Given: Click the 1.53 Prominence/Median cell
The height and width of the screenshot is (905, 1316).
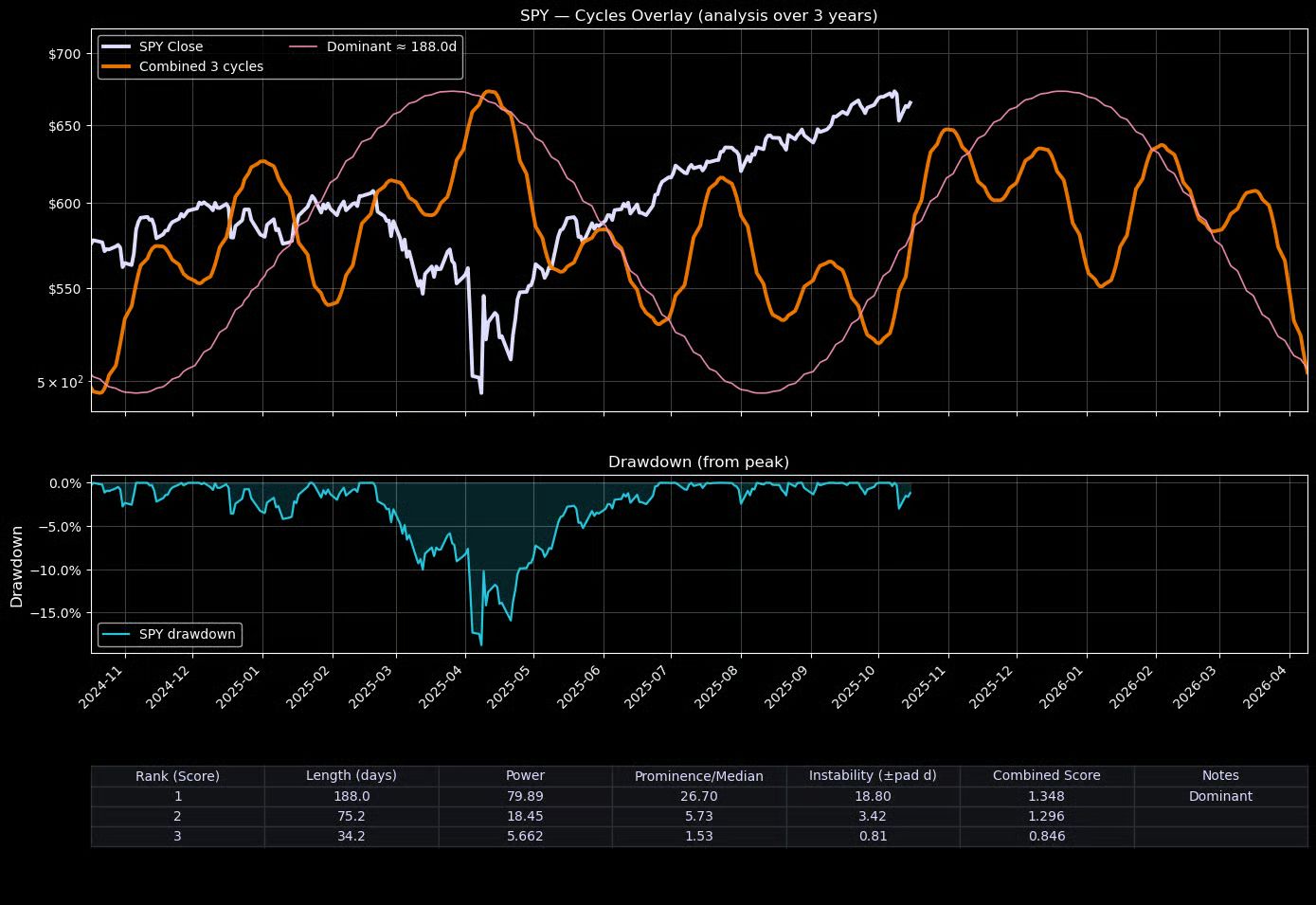Looking at the screenshot, I should click(x=699, y=837).
